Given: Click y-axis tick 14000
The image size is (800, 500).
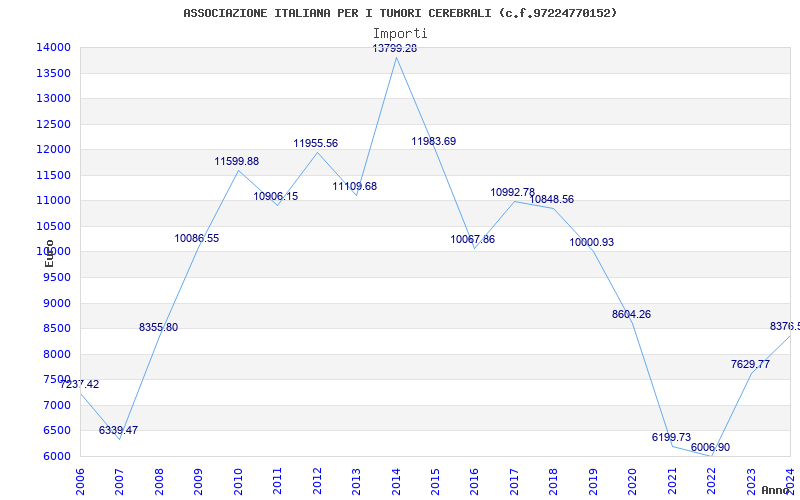Looking at the screenshot, I should click(53, 47).
